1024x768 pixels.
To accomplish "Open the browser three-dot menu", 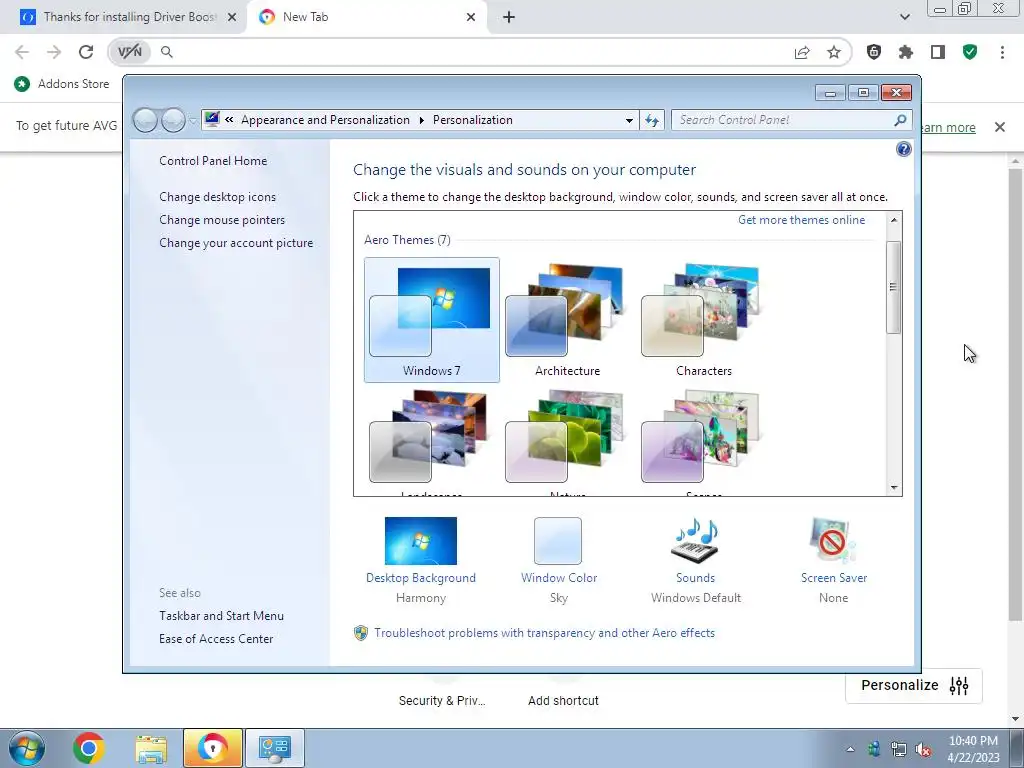I will [1002, 52].
